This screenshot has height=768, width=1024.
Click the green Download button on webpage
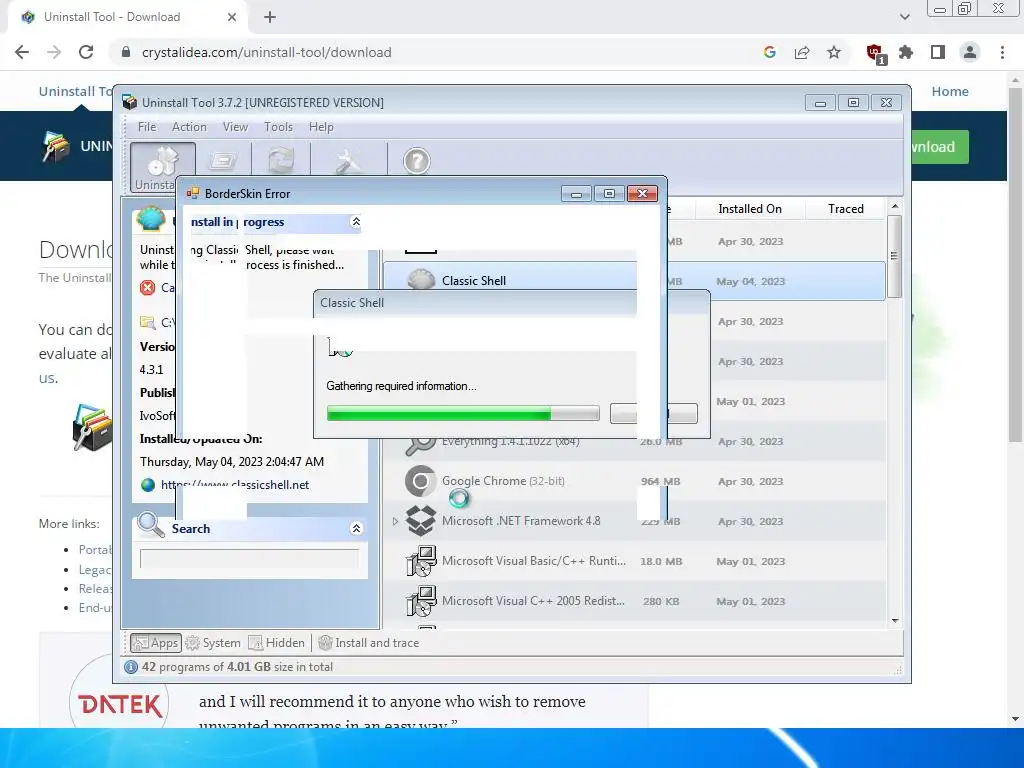pyautogui.click(x=940, y=147)
